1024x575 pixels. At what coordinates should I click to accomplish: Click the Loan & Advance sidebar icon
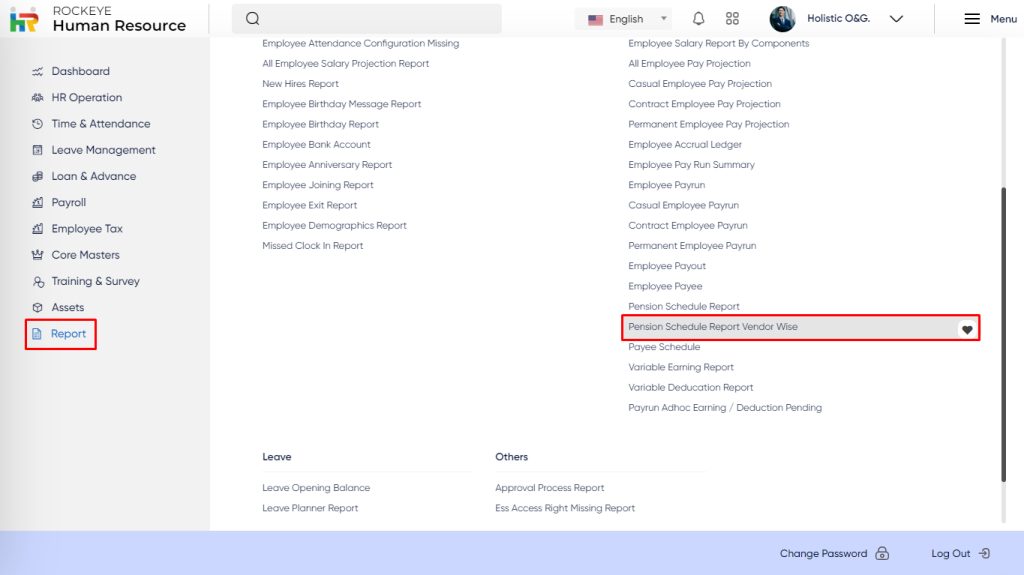click(37, 176)
